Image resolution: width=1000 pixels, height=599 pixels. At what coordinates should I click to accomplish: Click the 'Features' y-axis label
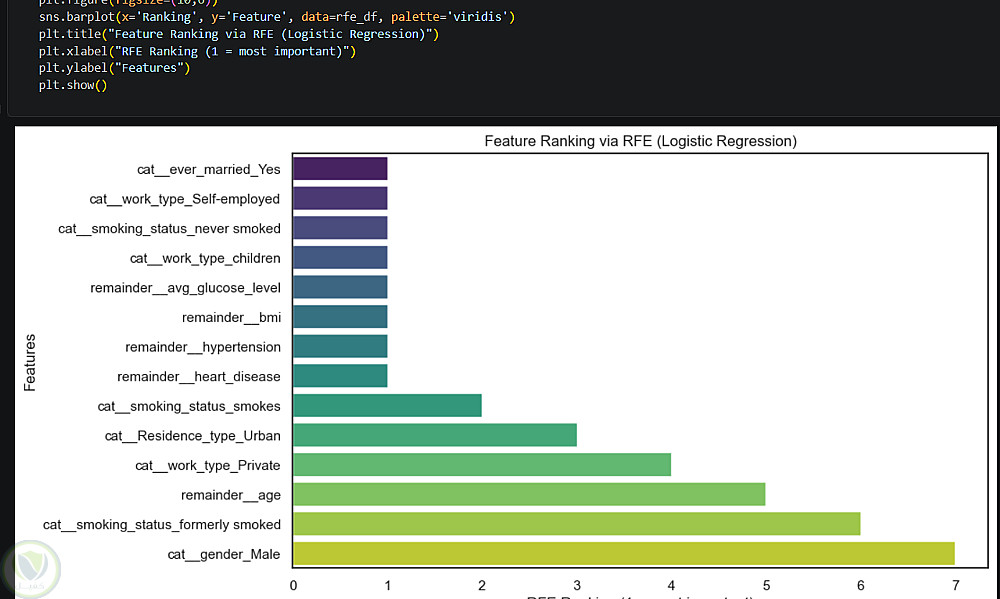click(x=30, y=362)
